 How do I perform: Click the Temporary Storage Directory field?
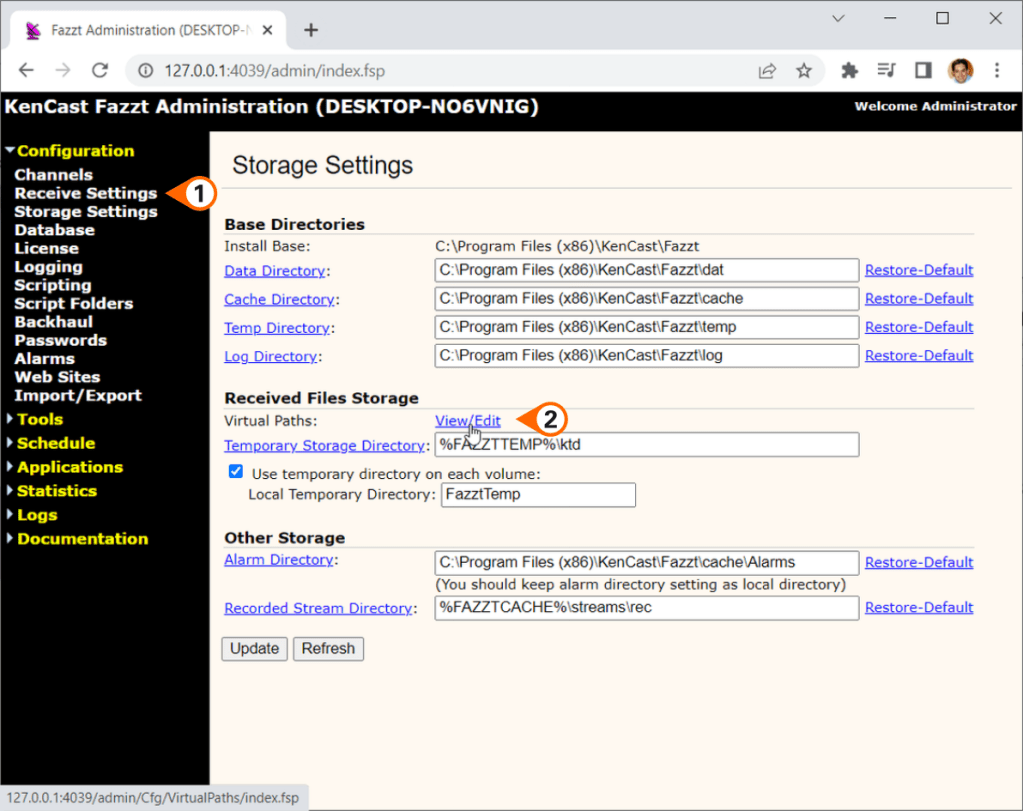(647, 444)
